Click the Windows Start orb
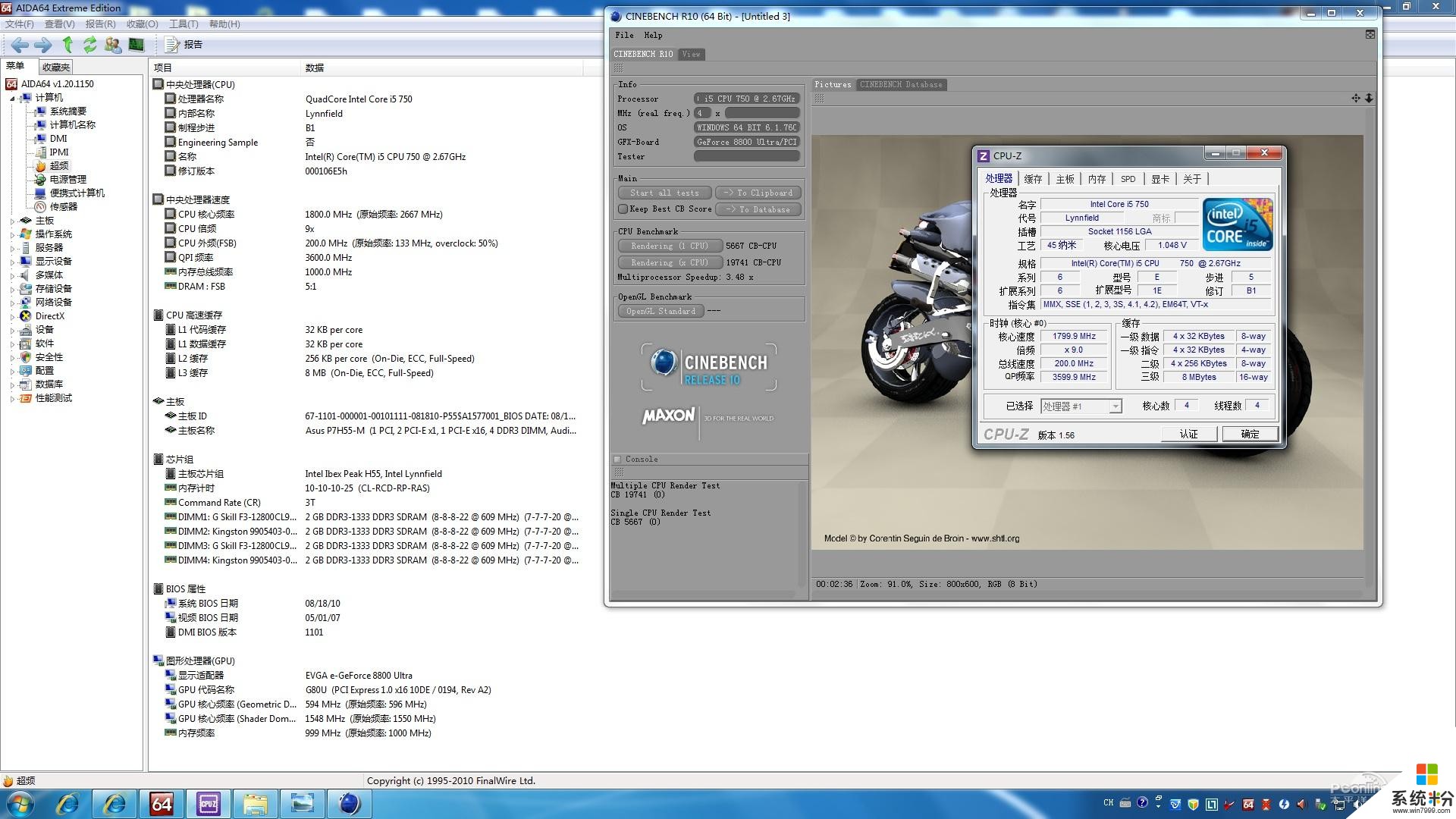The height and width of the screenshot is (819, 1456). 20,803
